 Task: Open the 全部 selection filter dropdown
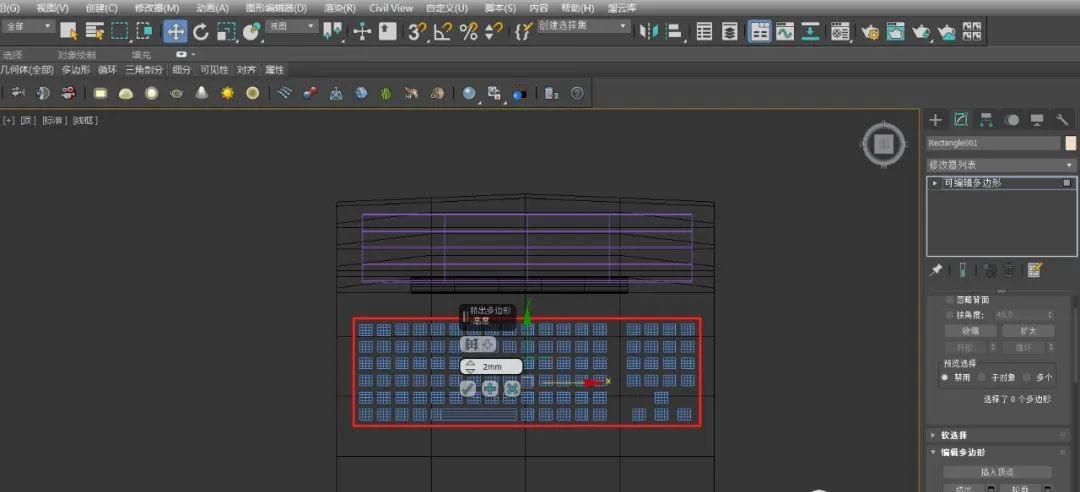29,26
